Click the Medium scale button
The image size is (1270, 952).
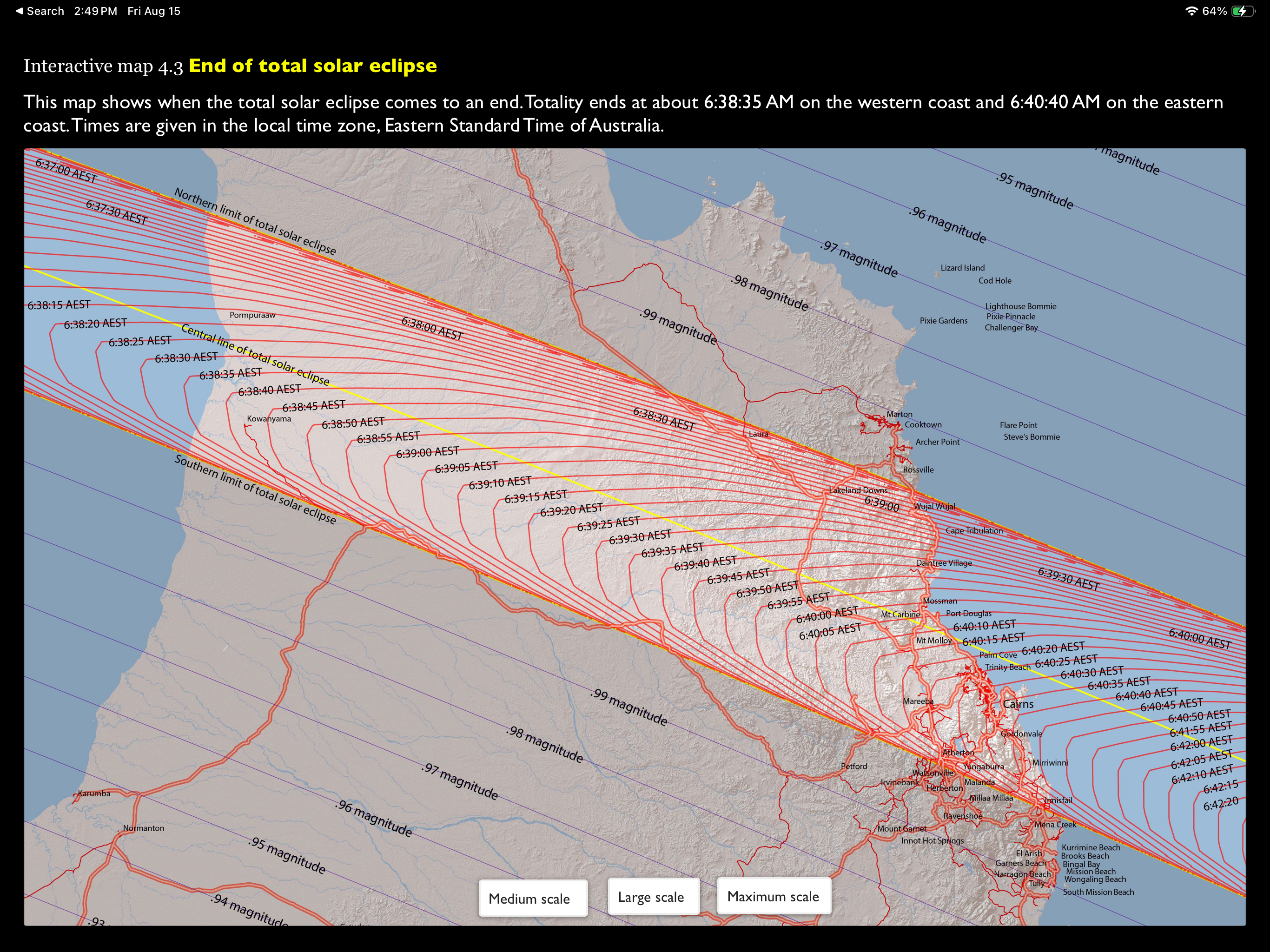click(x=532, y=899)
